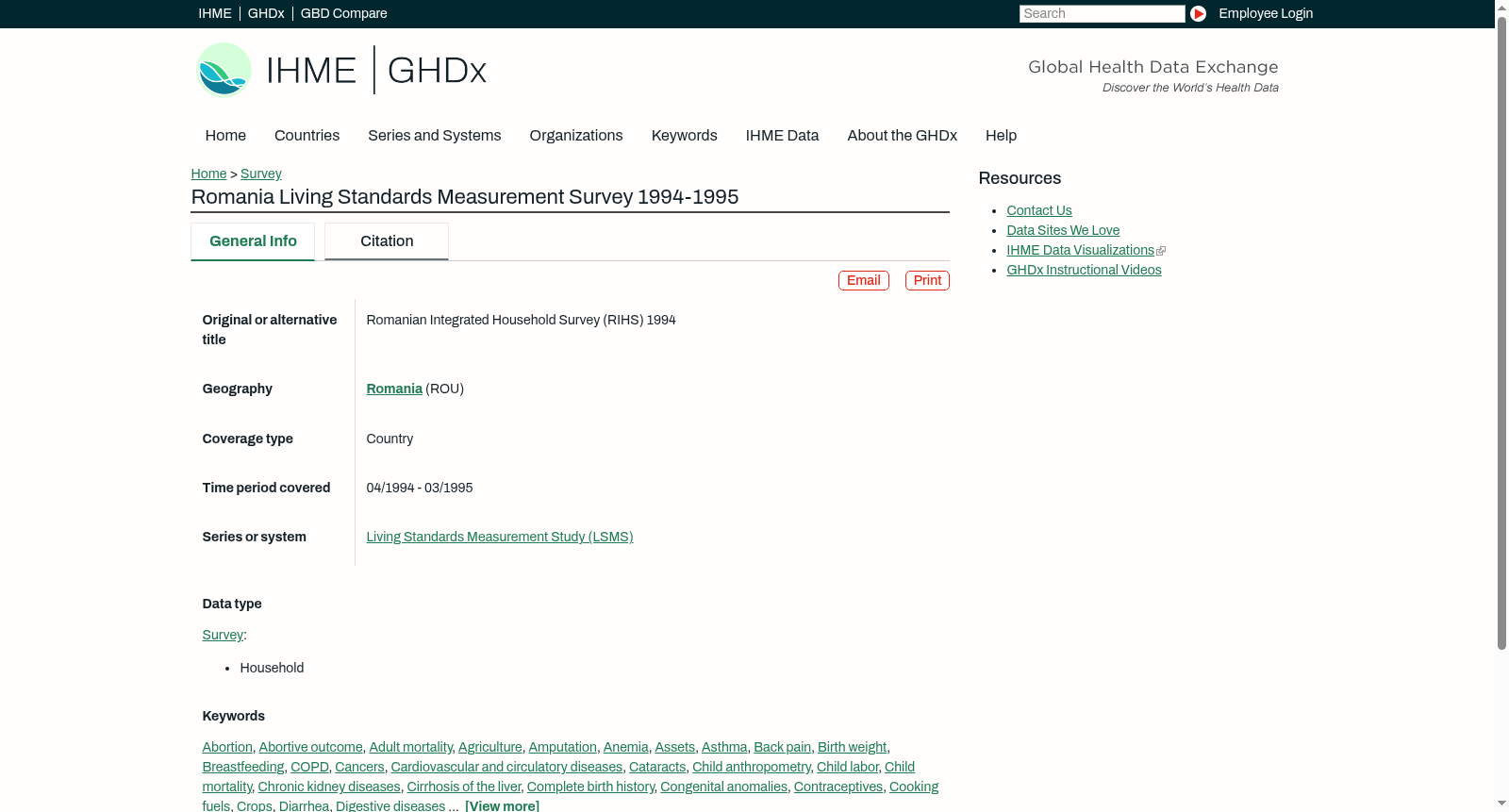
Task: Open GBD Compare link in top bar
Action: (x=343, y=13)
